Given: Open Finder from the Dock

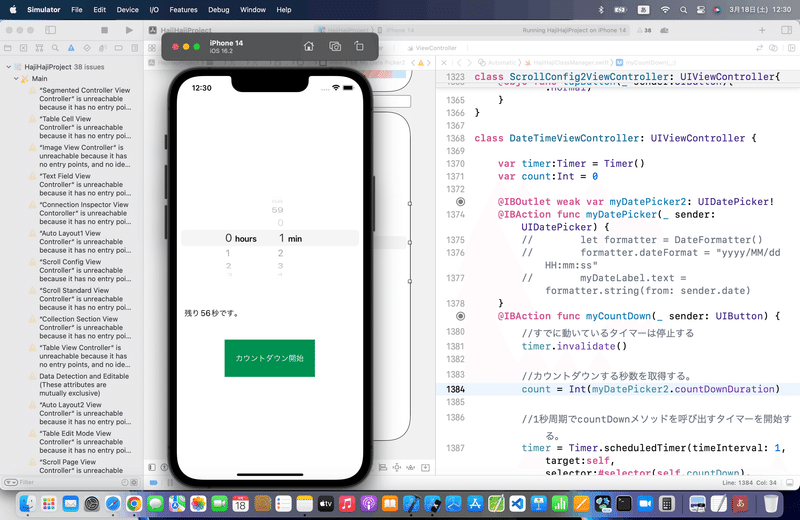Looking at the screenshot, I should 27,504.
